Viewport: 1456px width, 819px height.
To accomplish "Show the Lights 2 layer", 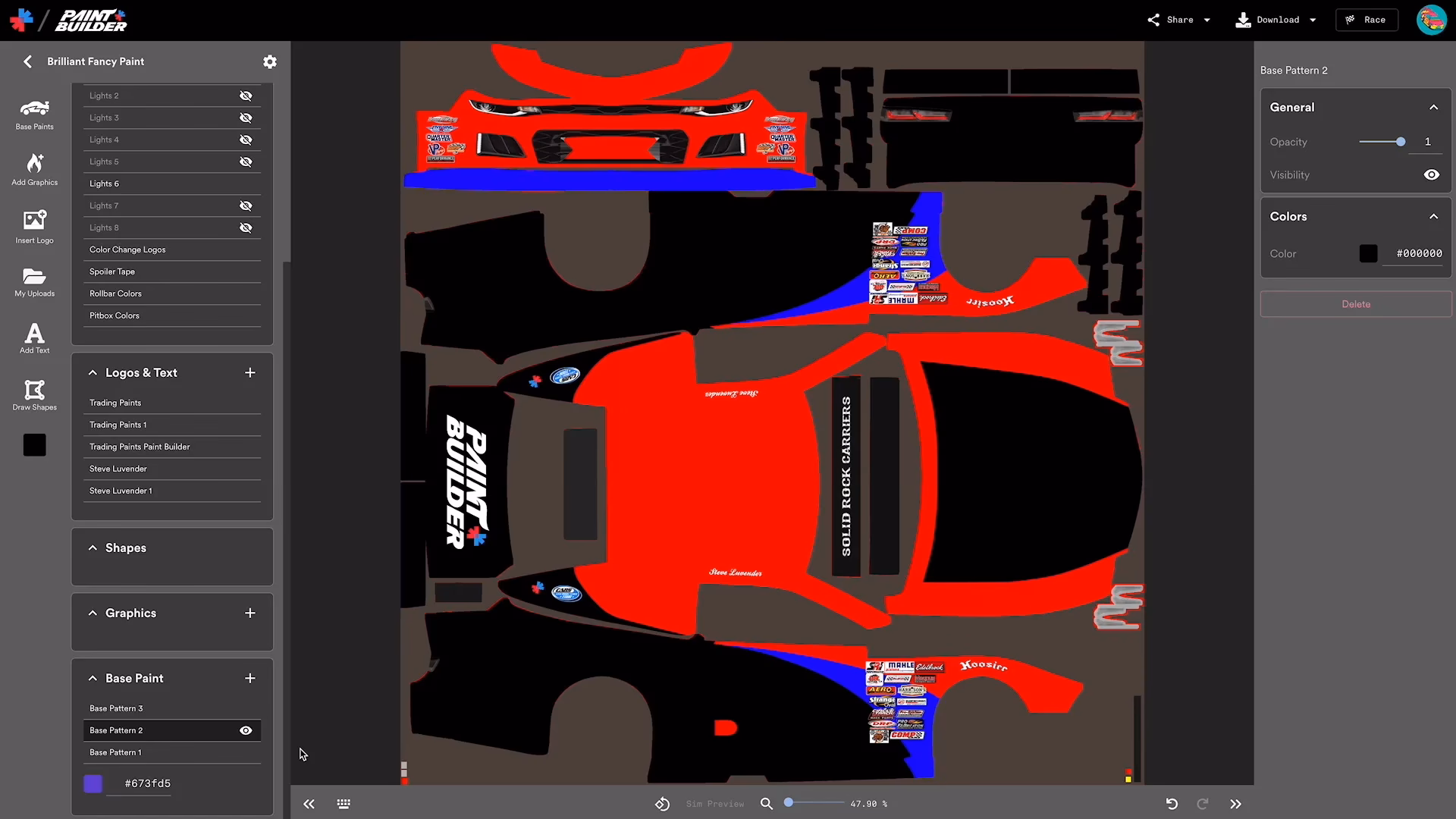I will [x=246, y=96].
